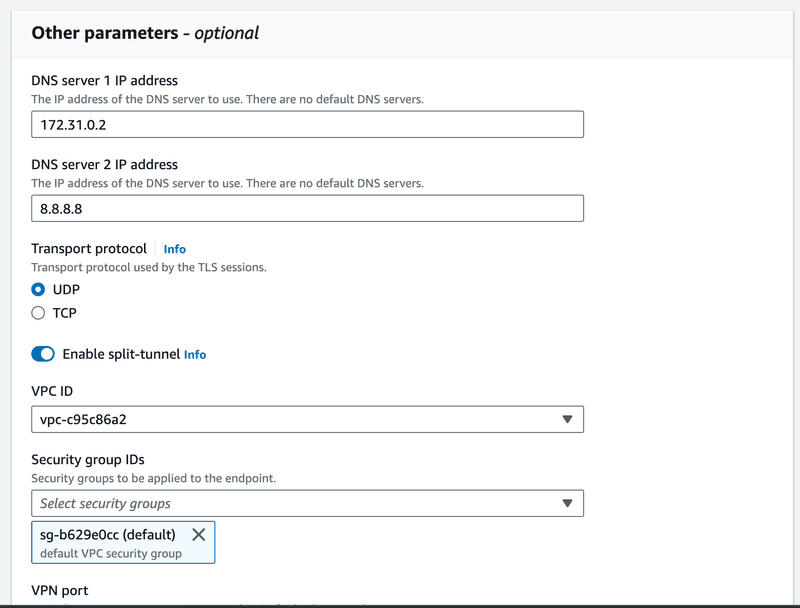Click the VPN port label

pyautogui.click(x=60, y=590)
